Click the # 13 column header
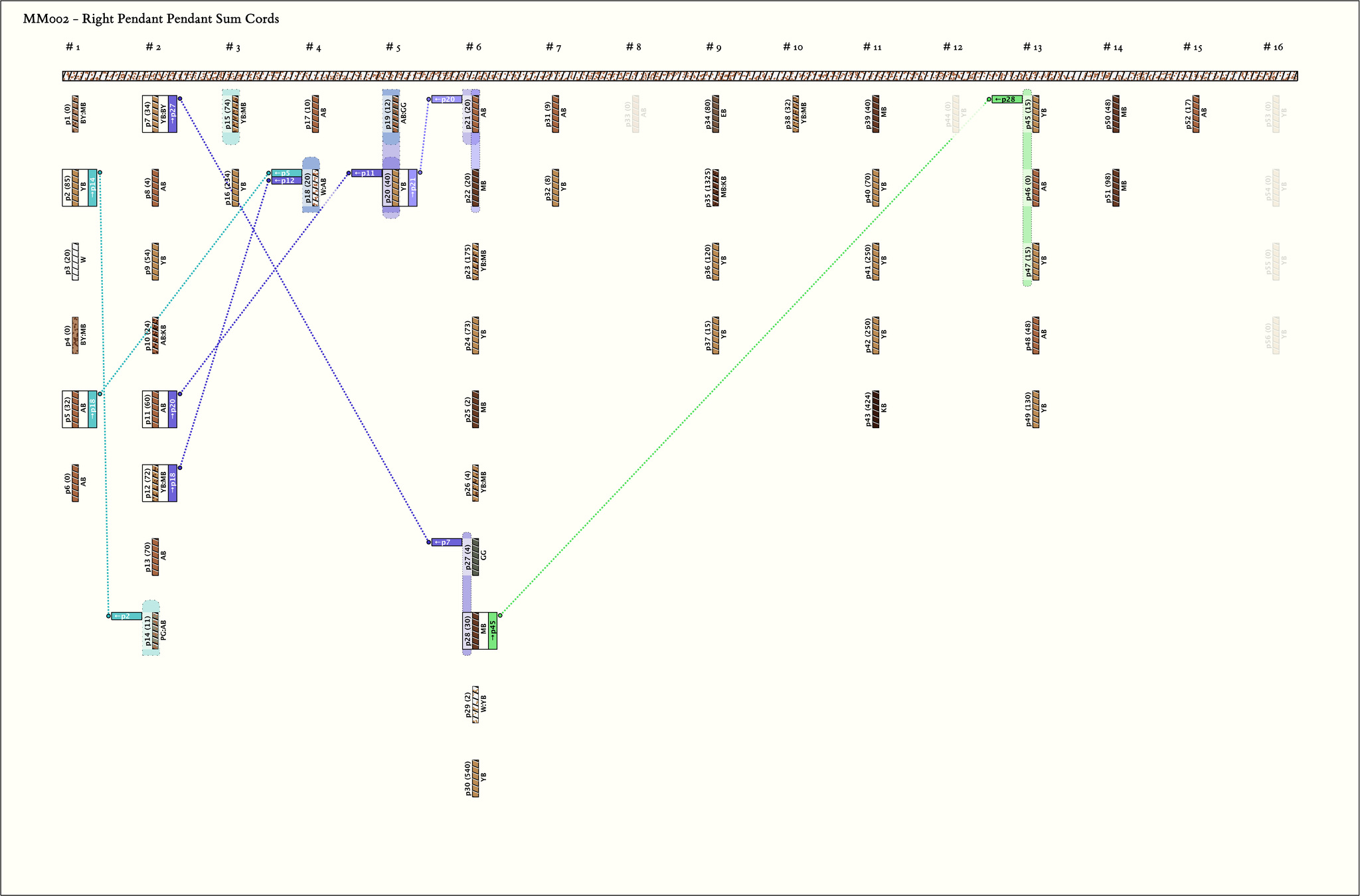 pyautogui.click(x=1032, y=47)
